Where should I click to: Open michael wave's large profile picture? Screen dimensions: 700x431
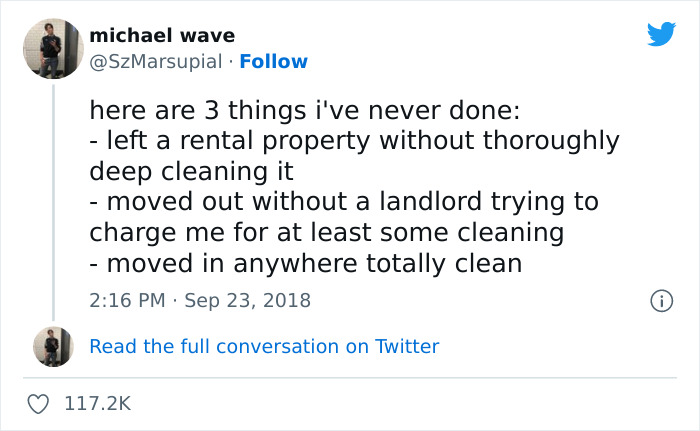click(53, 48)
